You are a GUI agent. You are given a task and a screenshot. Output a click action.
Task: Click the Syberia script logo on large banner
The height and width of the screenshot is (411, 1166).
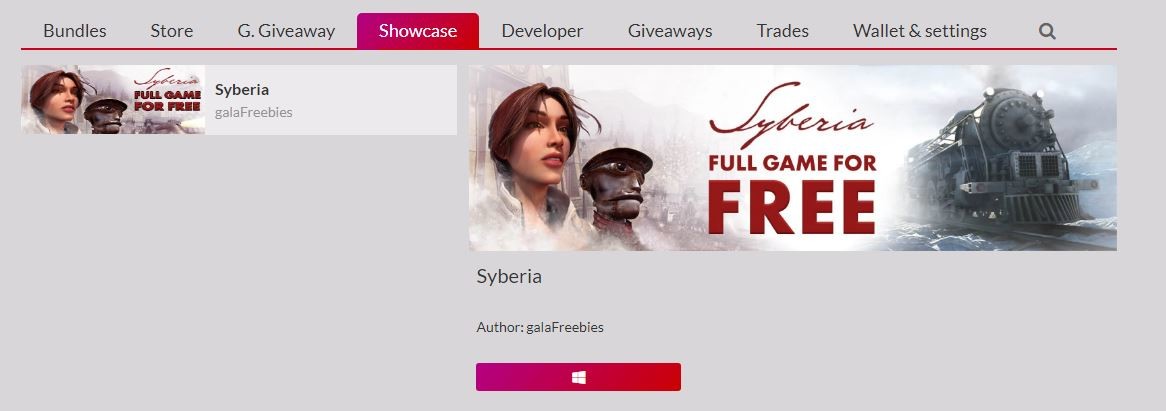pyautogui.click(x=790, y=115)
